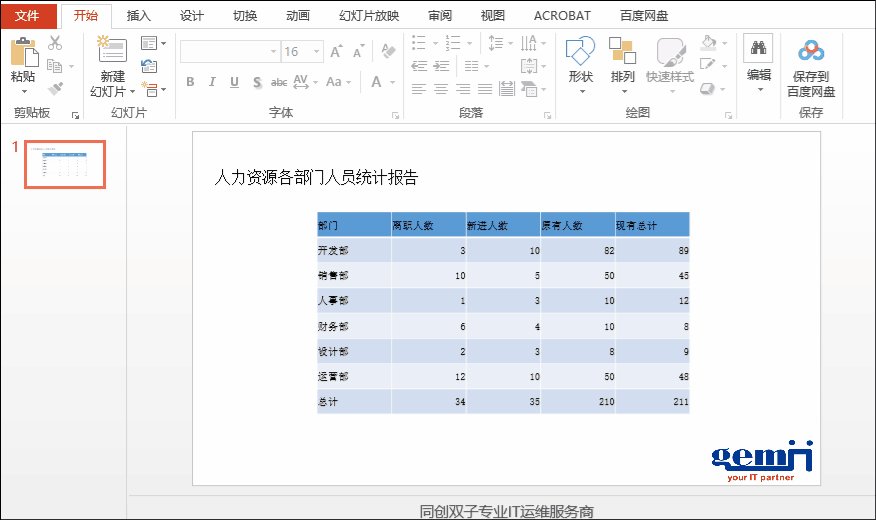Open the Font (字体) dialog launcher
This screenshot has width=876, height=520.
395,115
